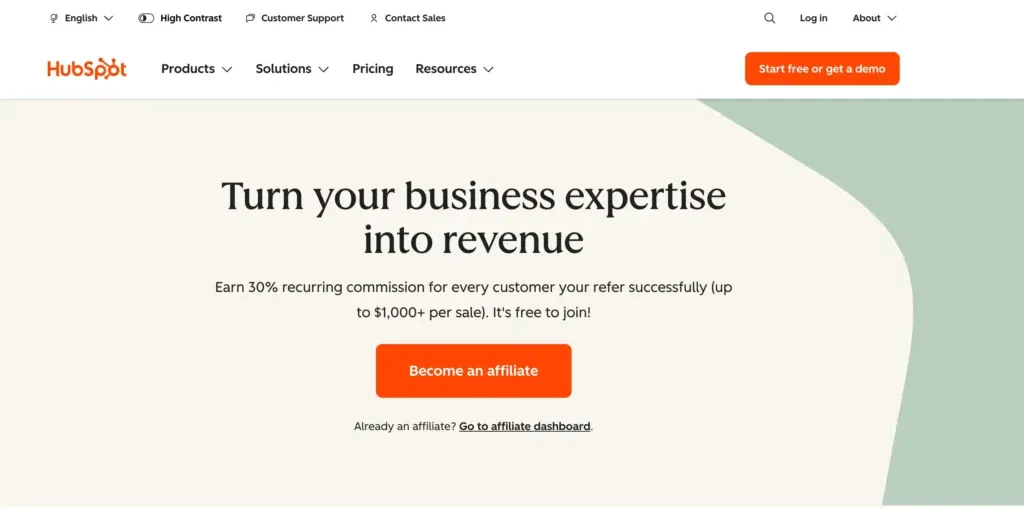Open the Solutions navigation menu
The height and width of the screenshot is (509, 1024).
tap(291, 69)
